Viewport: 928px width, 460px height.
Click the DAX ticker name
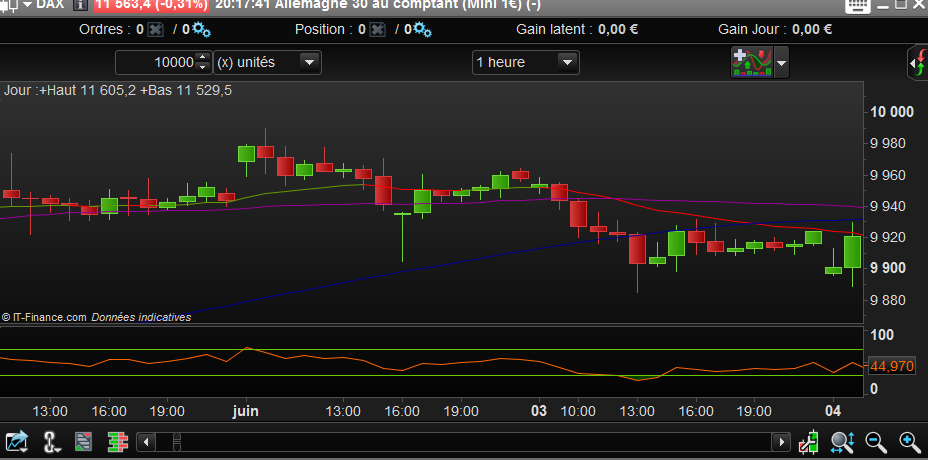coord(50,5)
